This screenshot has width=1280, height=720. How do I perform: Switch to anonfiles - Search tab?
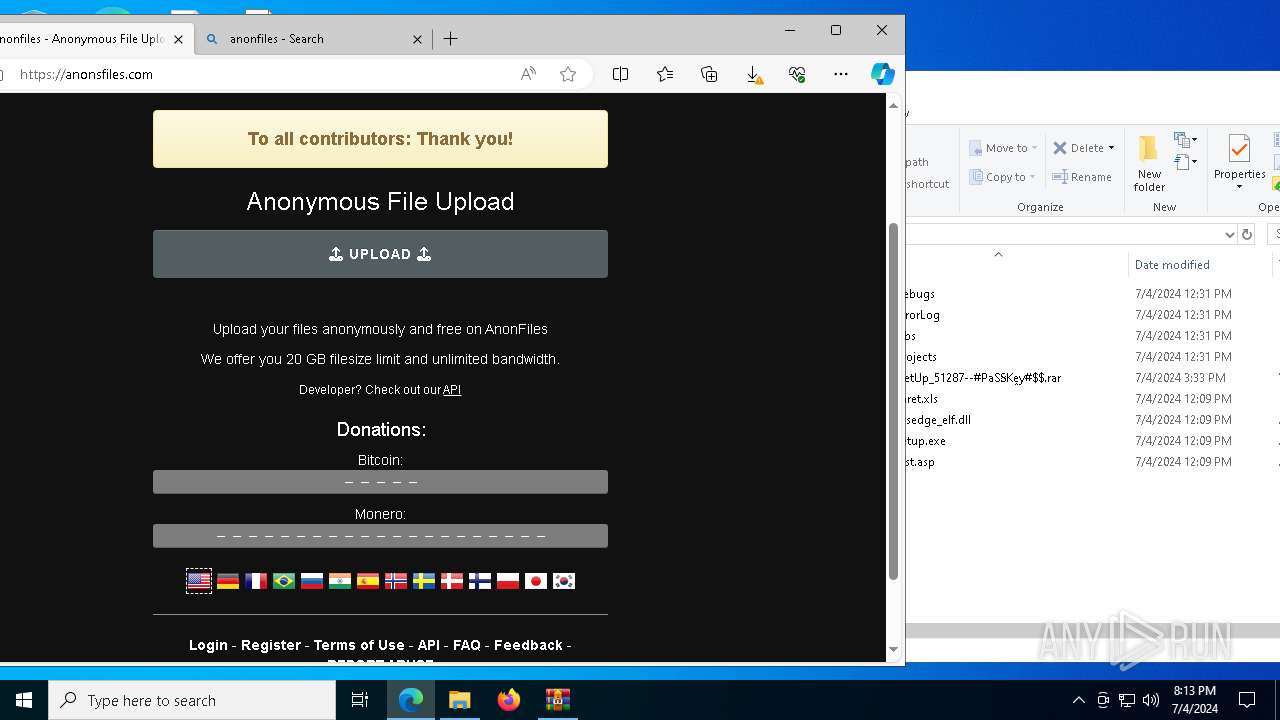click(x=313, y=39)
